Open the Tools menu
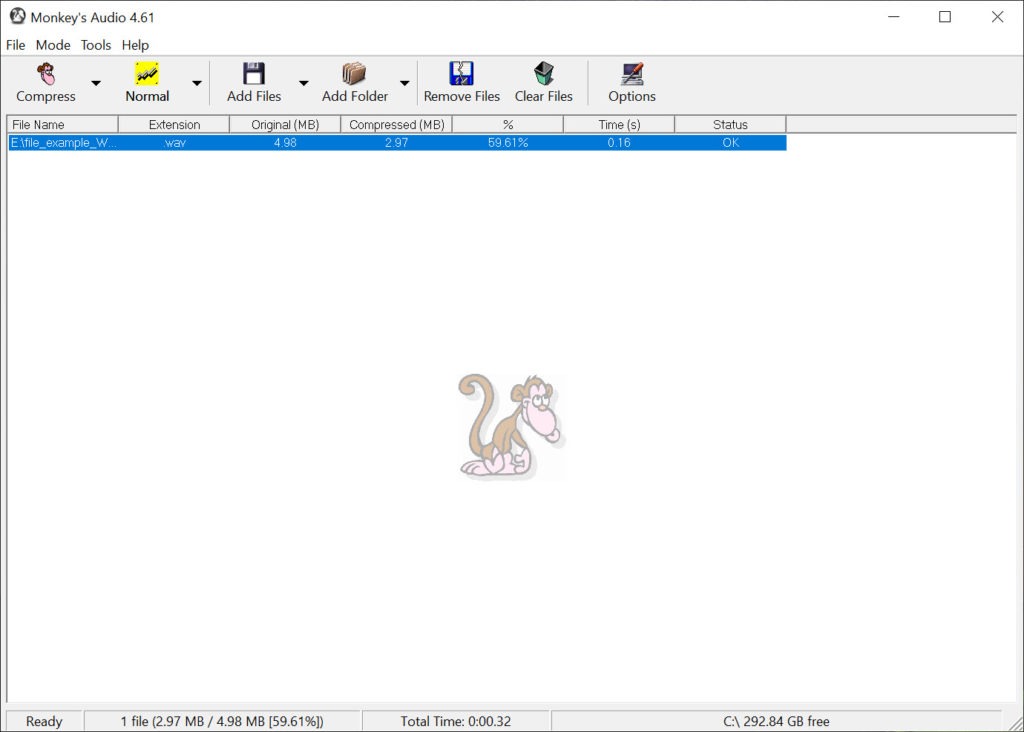The height and width of the screenshot is (732, 1024). pyautogui.click(x=96, y=45)
